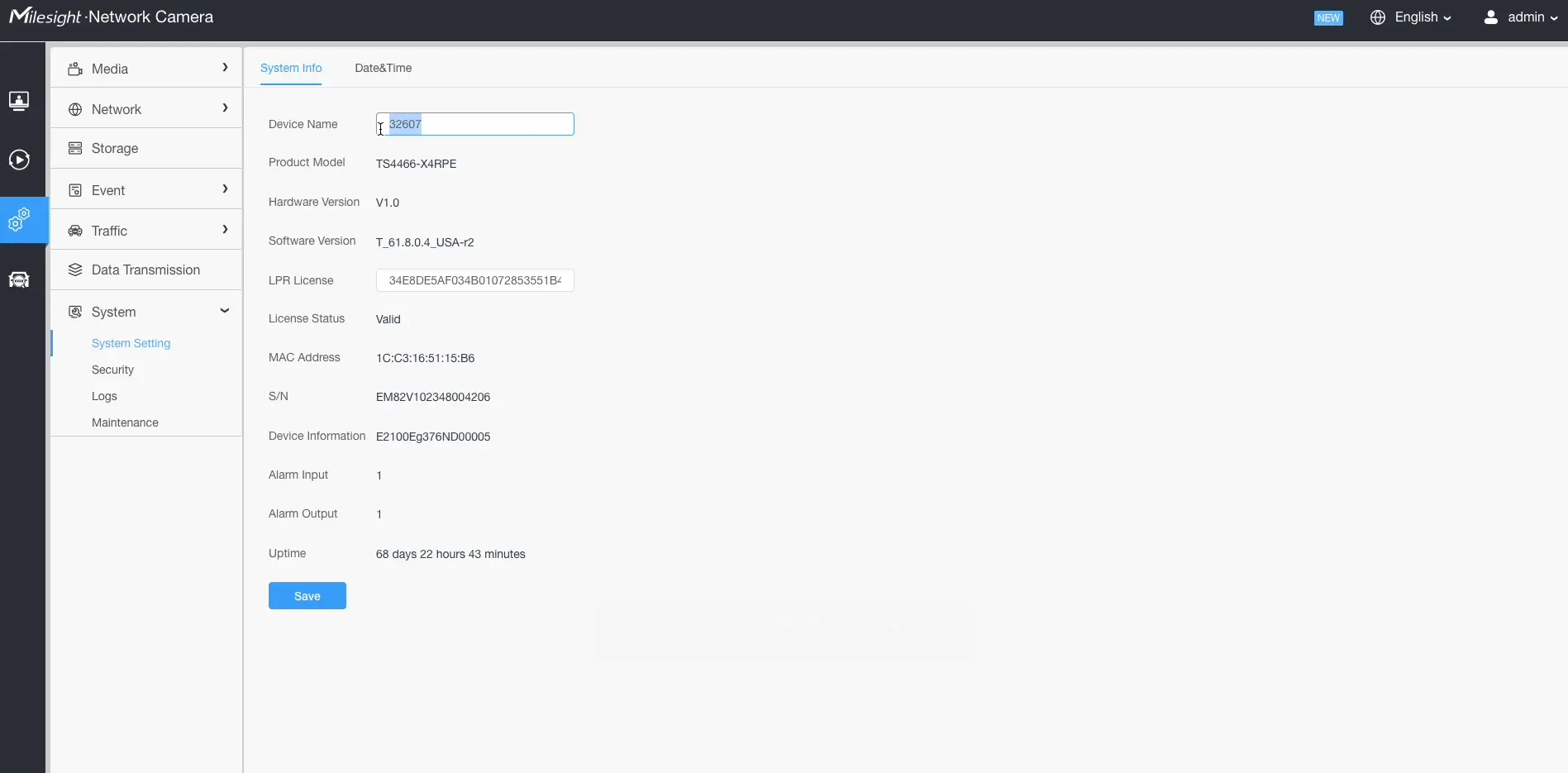Open the Maintenance page link
The width and height of the screenshot is (1568, 773).
(x=125, y=422)
